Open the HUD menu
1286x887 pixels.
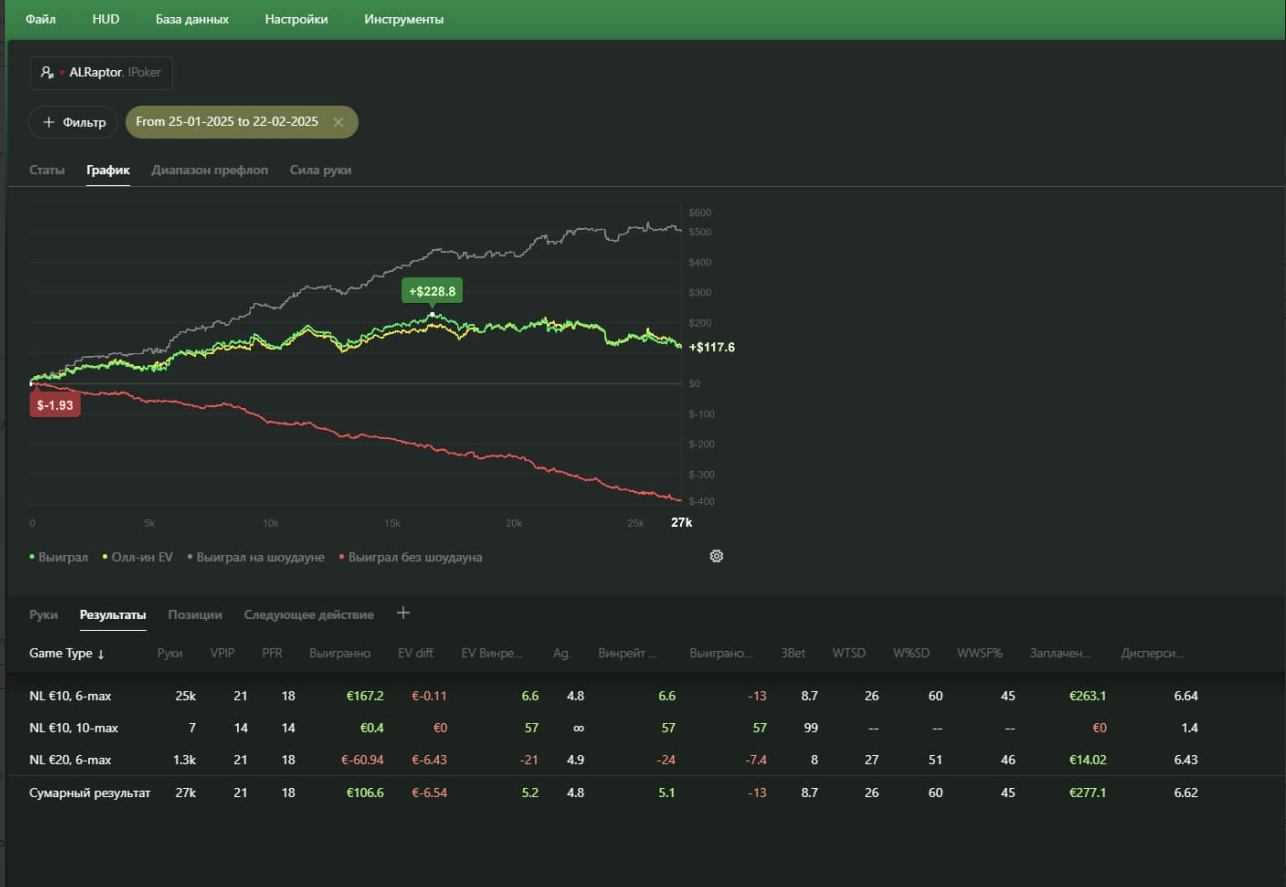pyautogui.click(x=105, y=19)
